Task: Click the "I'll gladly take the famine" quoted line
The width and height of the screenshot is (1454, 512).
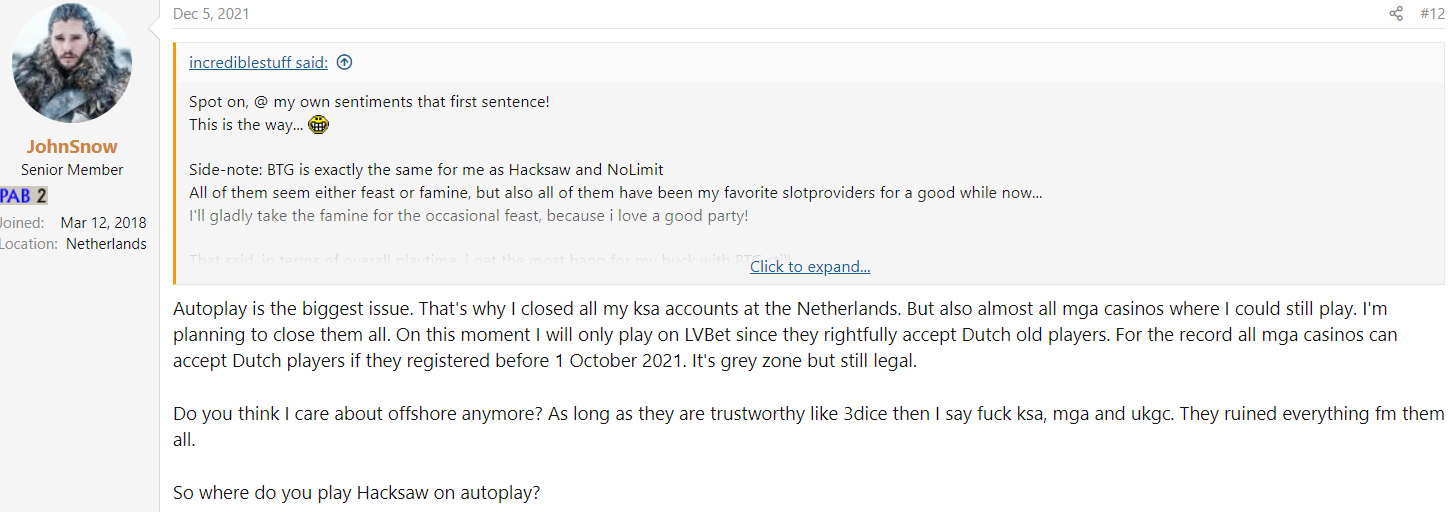Action: (x=468, y=216)
